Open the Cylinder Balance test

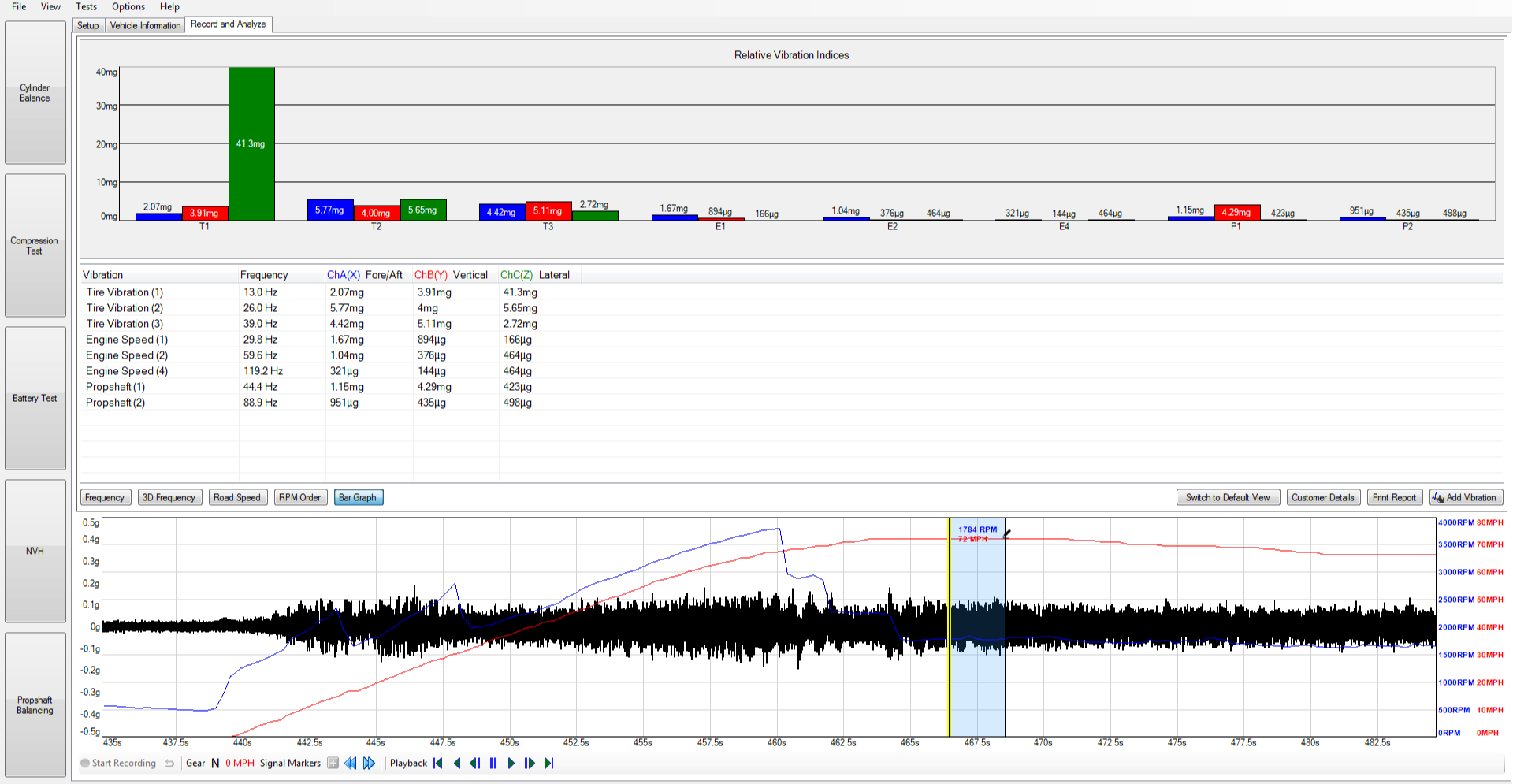click(35, 93)
